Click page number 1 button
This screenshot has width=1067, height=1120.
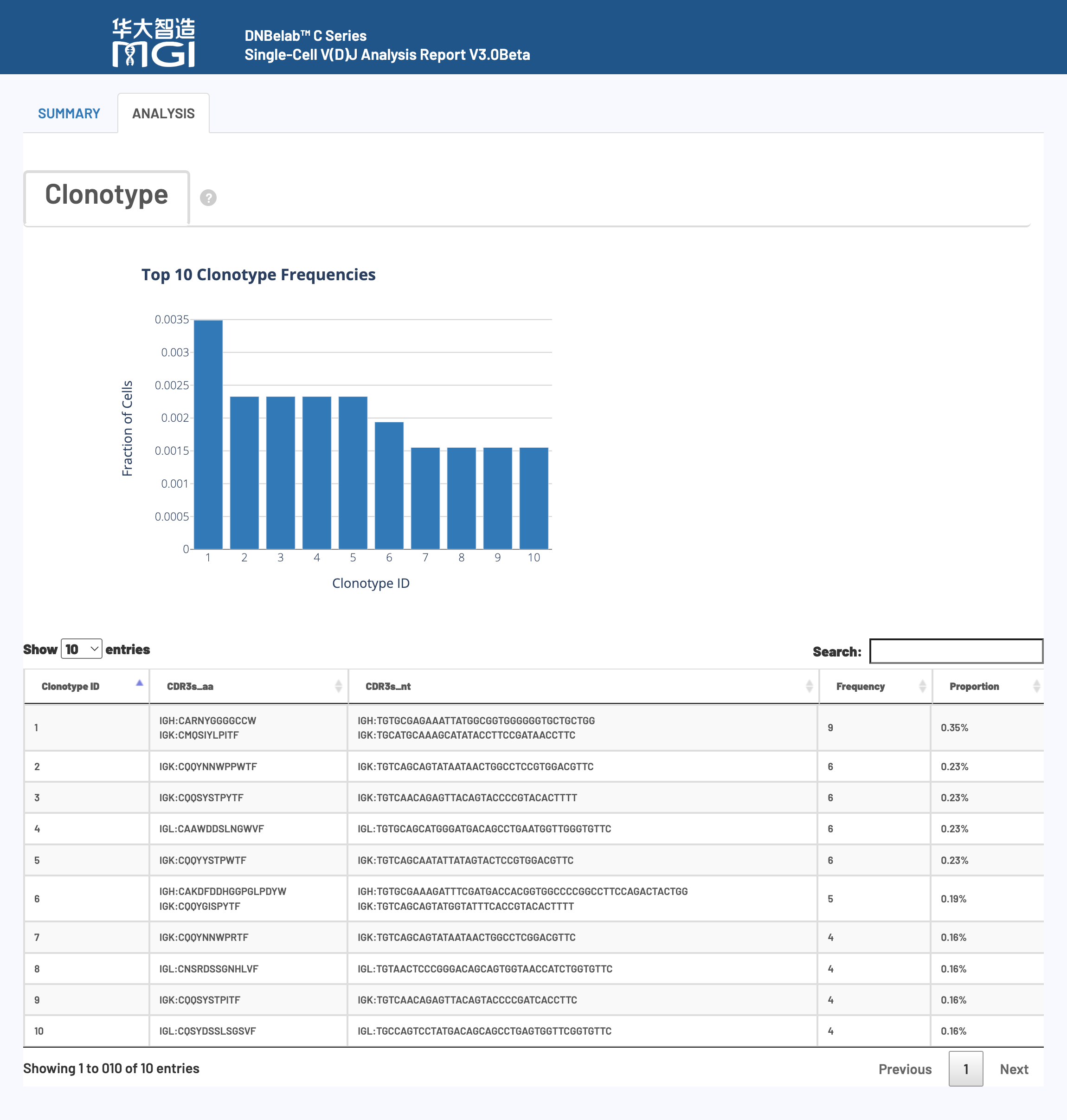(965, 1069)
